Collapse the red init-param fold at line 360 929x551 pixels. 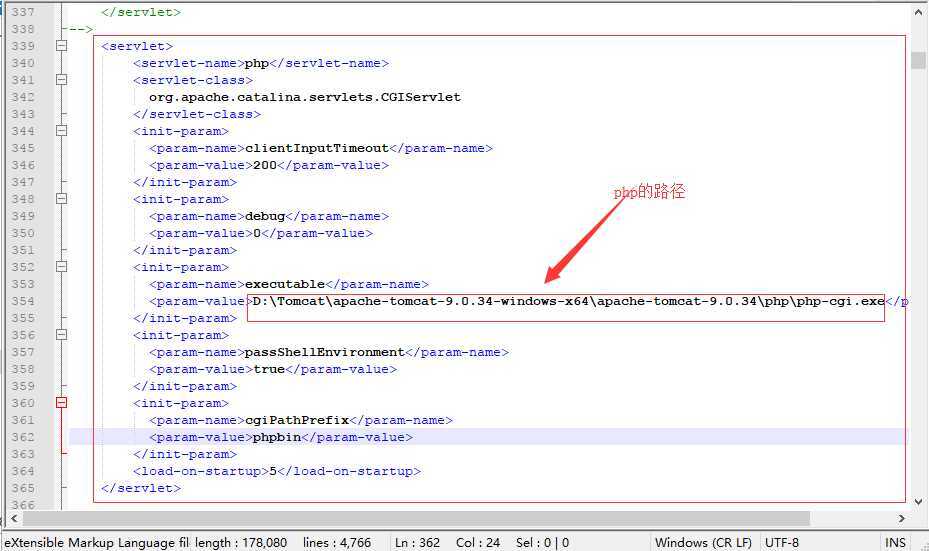[x=61, y=403]
